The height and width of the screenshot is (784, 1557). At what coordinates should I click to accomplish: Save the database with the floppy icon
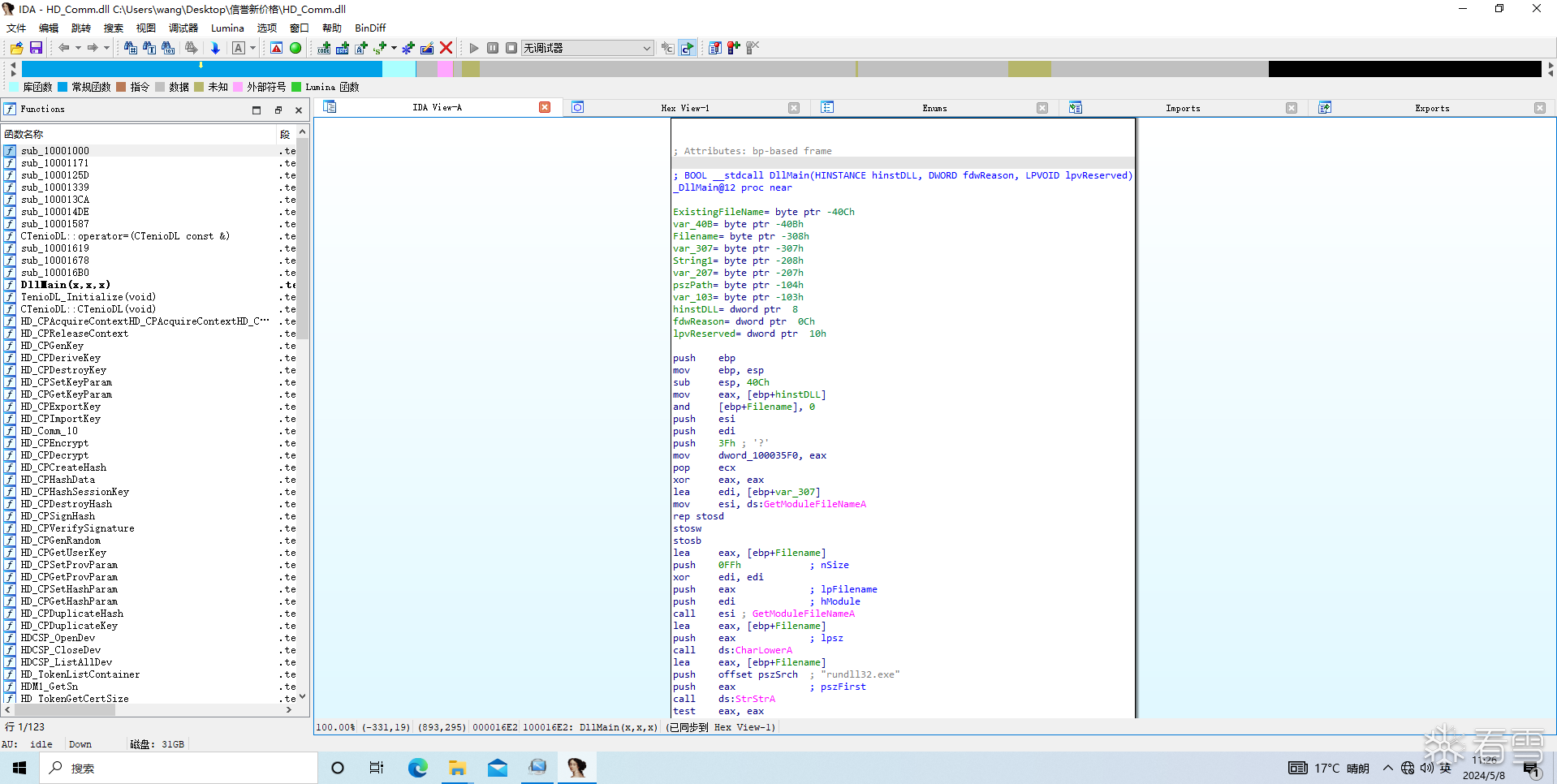tap(36, 48)
